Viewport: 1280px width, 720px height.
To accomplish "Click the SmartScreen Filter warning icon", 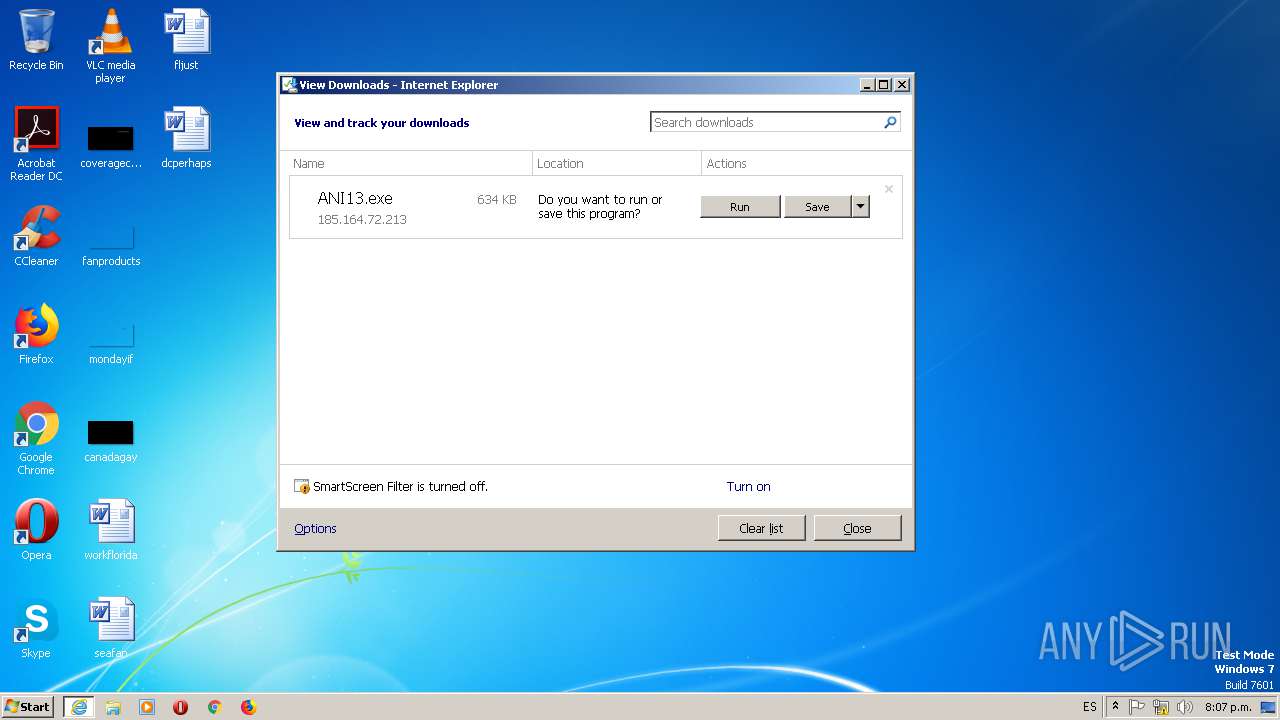I will 302,487.
